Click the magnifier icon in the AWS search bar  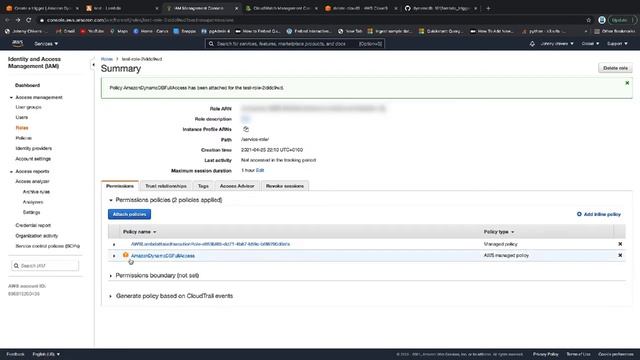pos(211,44)
